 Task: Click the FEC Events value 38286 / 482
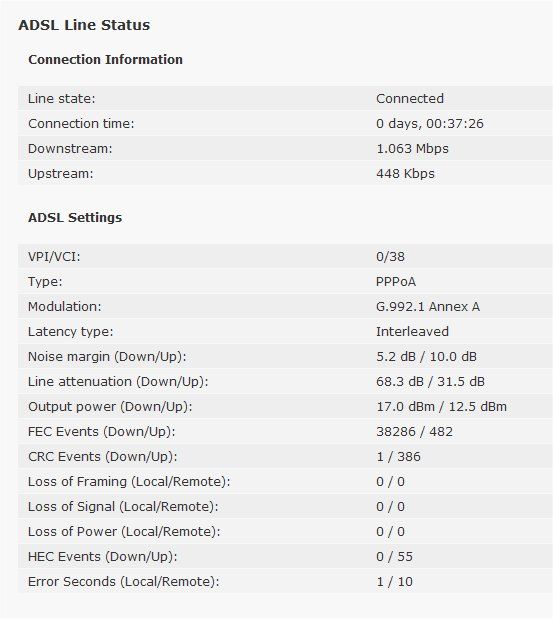(414, 431)
